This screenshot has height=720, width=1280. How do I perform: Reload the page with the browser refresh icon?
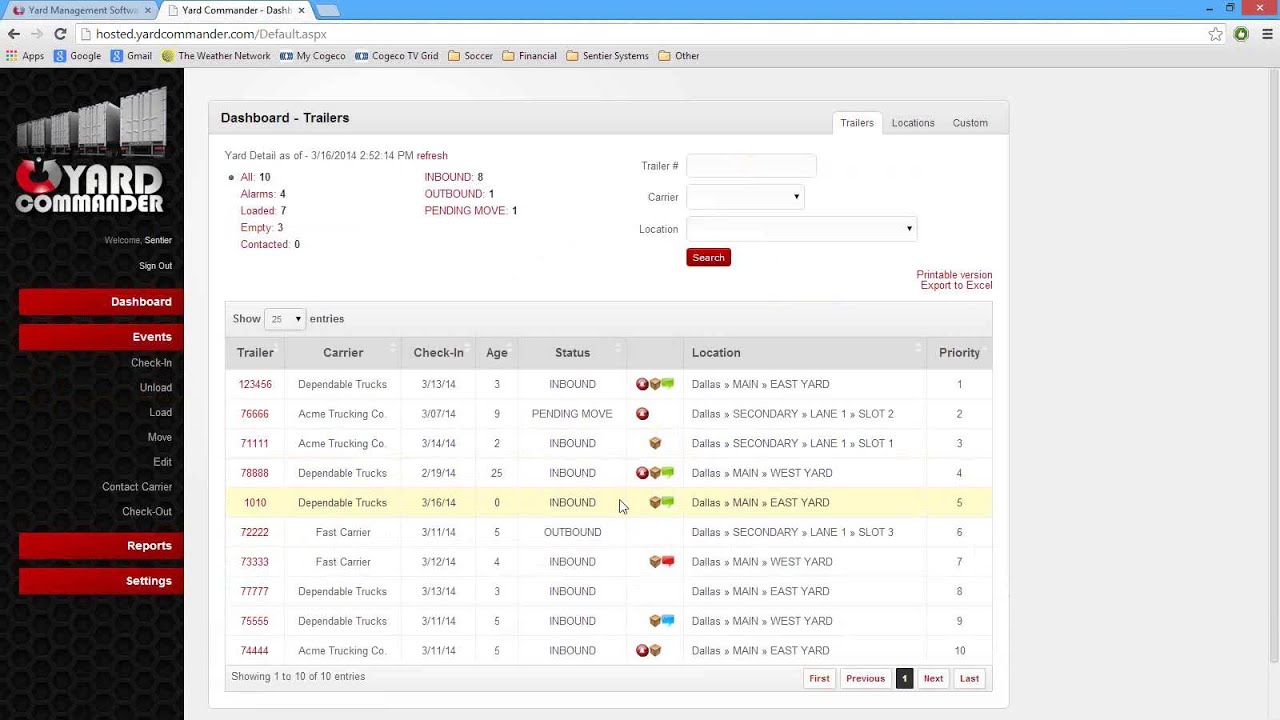click(60, 34)
